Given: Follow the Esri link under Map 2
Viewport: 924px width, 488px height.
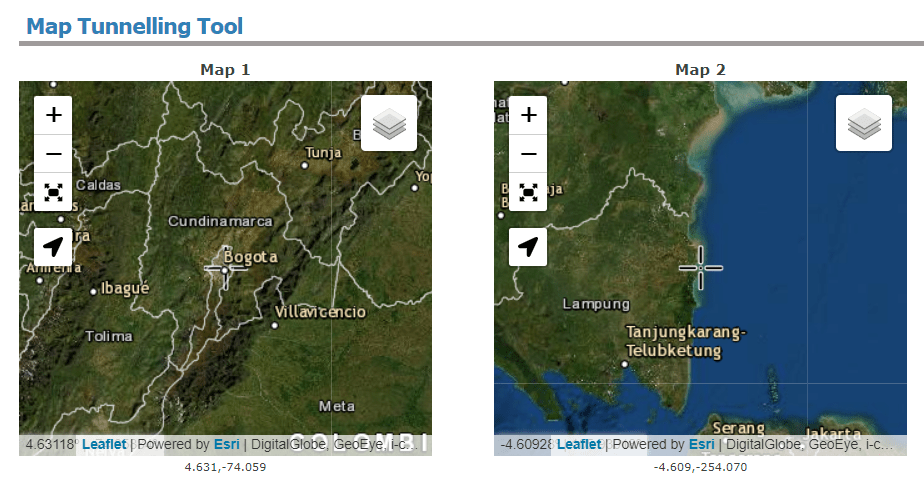Looking at the screenshot, I should (701, 444).
